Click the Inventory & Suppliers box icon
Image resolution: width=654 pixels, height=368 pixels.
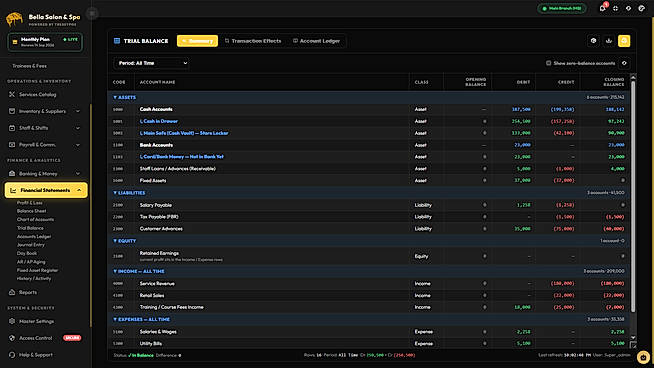pyautogui.click(x=12, y=111)
